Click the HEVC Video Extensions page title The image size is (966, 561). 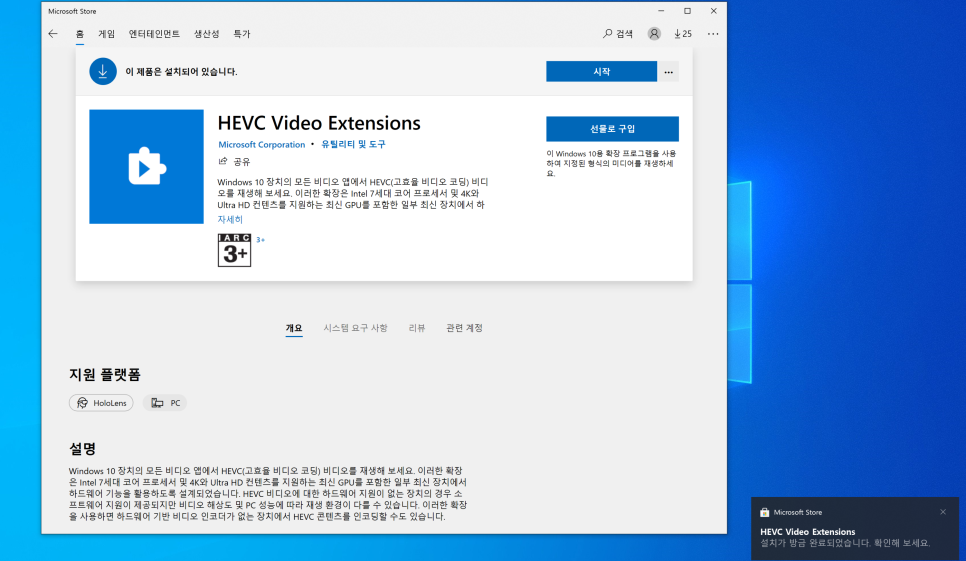click(319, 123)
